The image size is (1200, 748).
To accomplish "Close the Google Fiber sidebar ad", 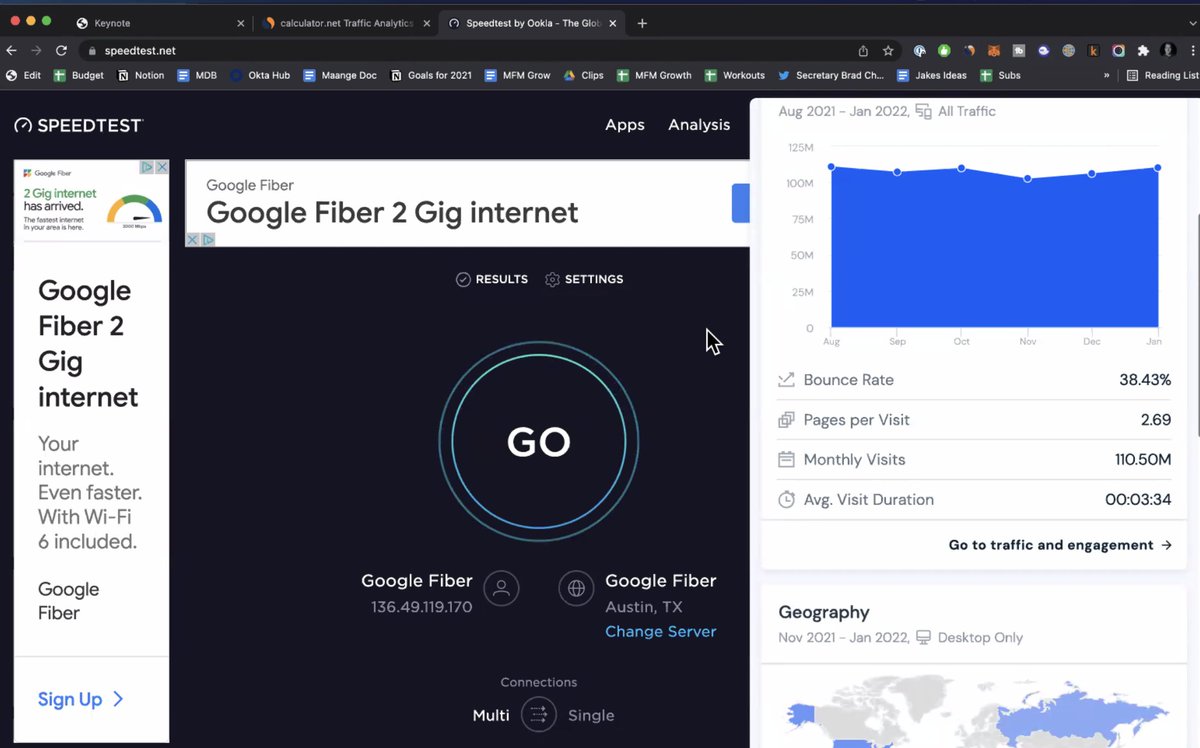I will point(162,167).
